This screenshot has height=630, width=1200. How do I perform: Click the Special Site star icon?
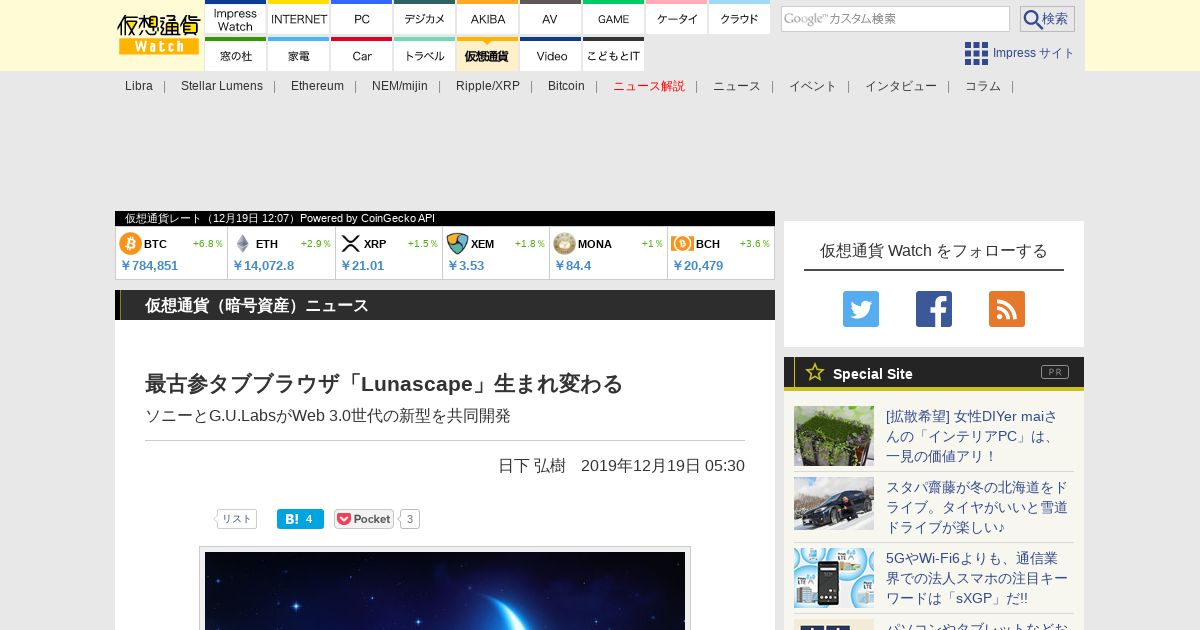(815, 372)
